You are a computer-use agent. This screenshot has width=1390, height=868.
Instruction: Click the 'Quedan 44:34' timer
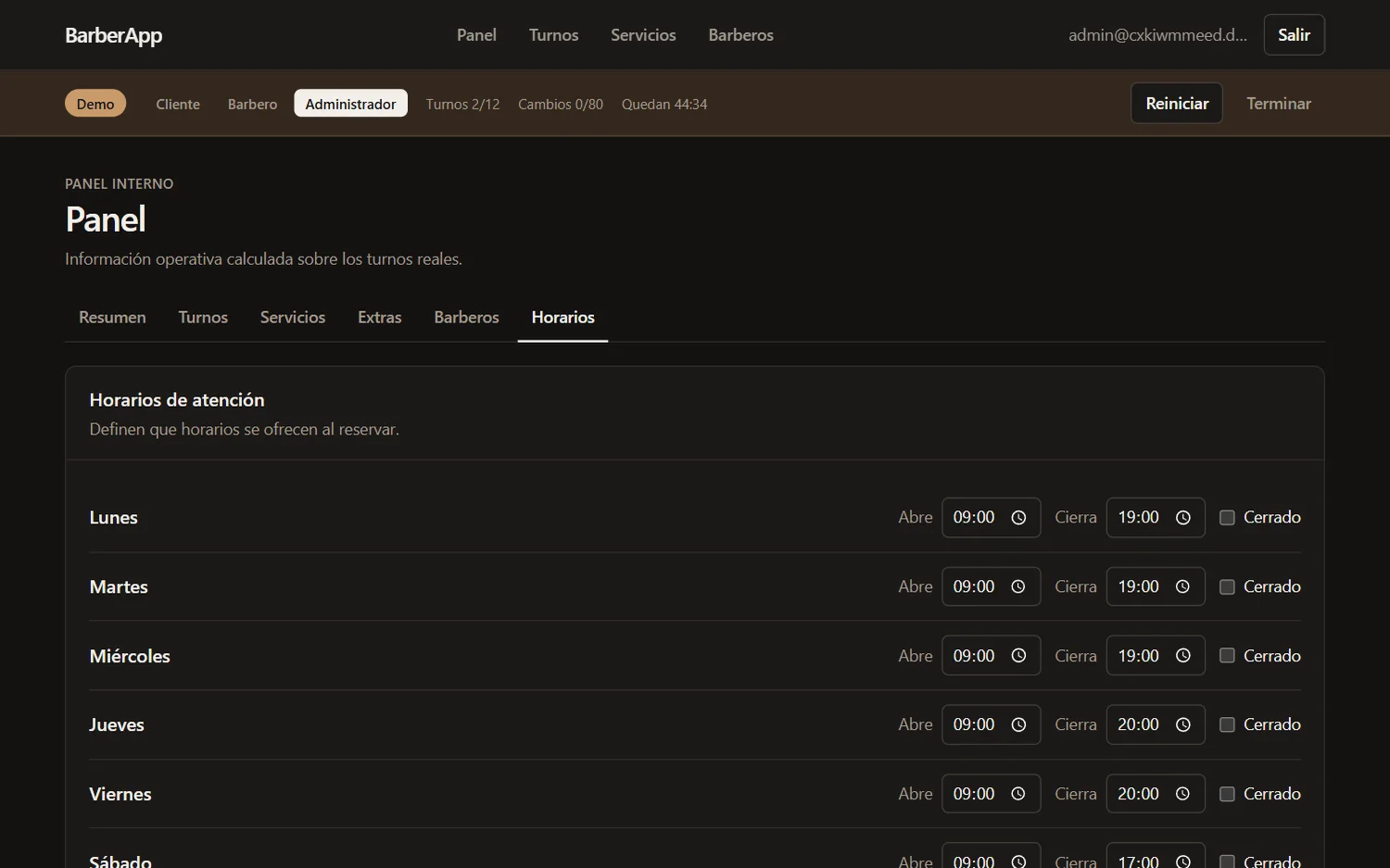(x=664, y=105)
